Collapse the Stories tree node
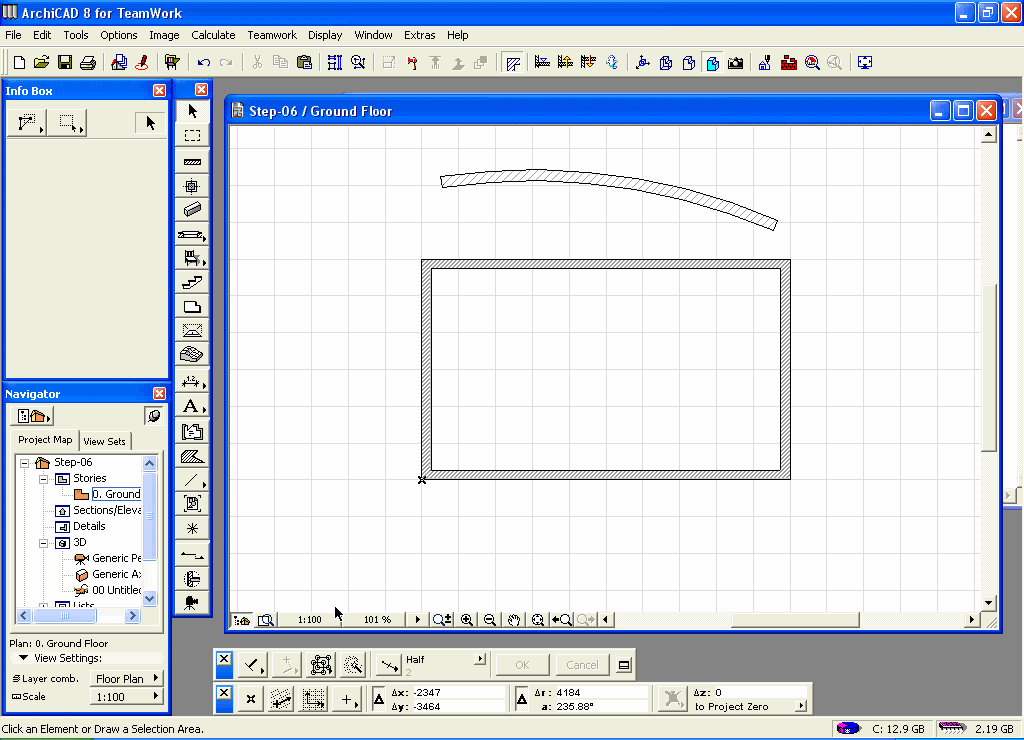The image size is (1024, 740). (44, 479)
